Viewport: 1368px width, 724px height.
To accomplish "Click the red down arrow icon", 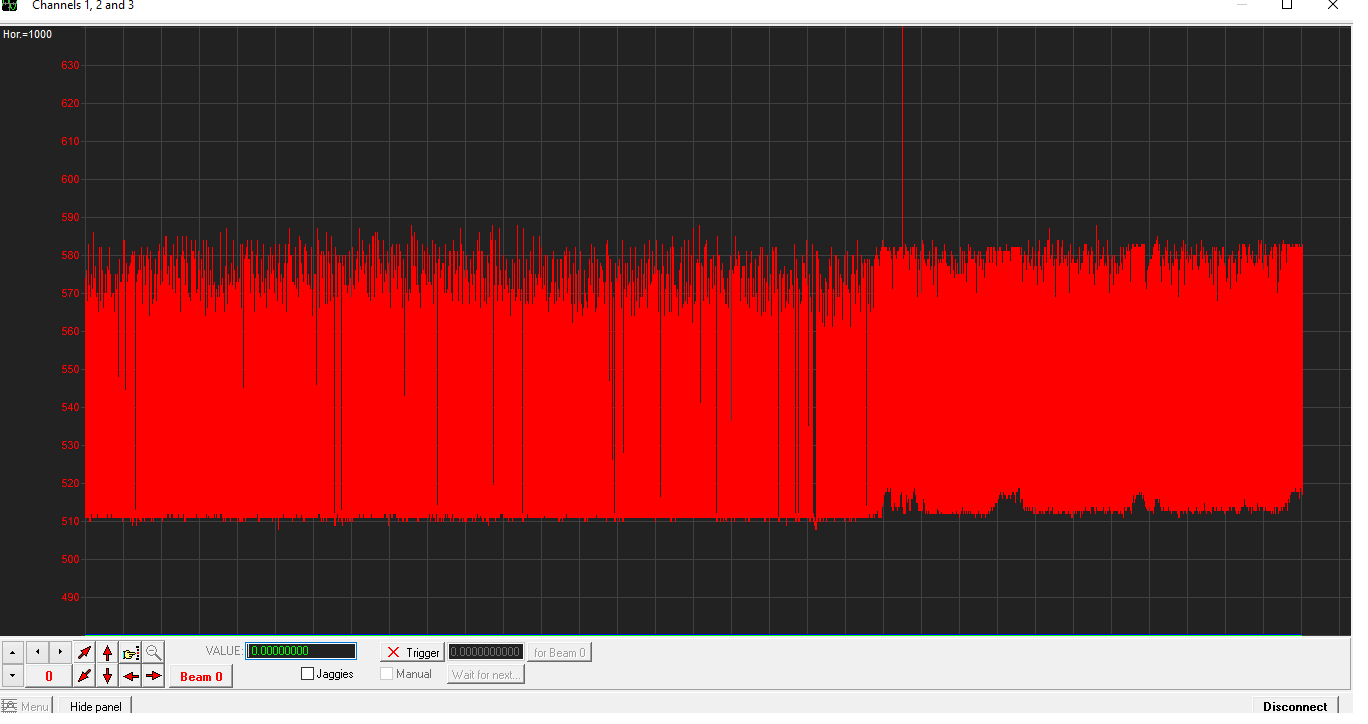I will pyautogui.click(x=108, y=676).
